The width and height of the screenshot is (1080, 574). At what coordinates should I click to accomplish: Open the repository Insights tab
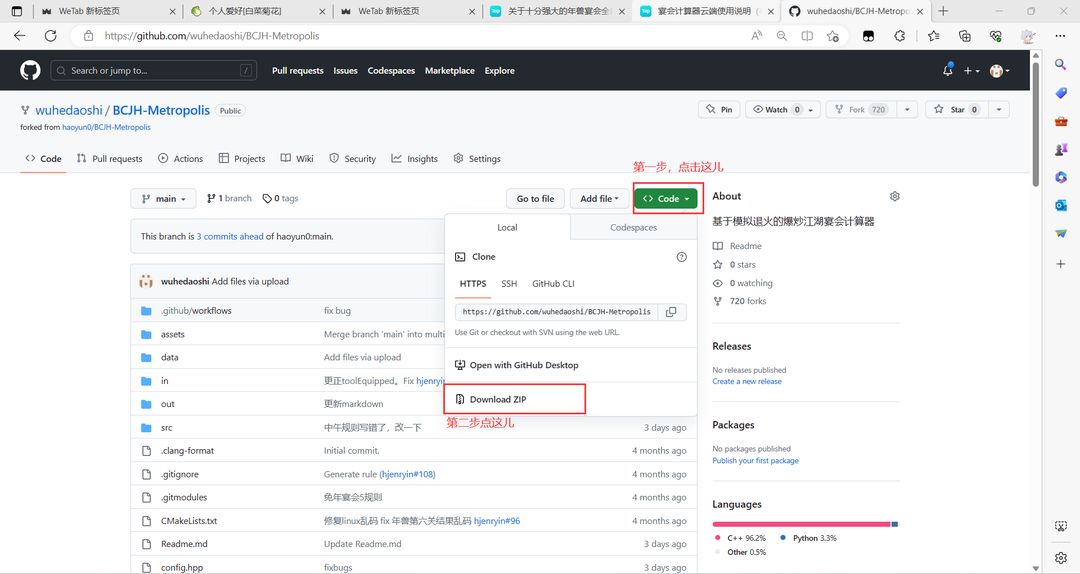coord(415,158)
